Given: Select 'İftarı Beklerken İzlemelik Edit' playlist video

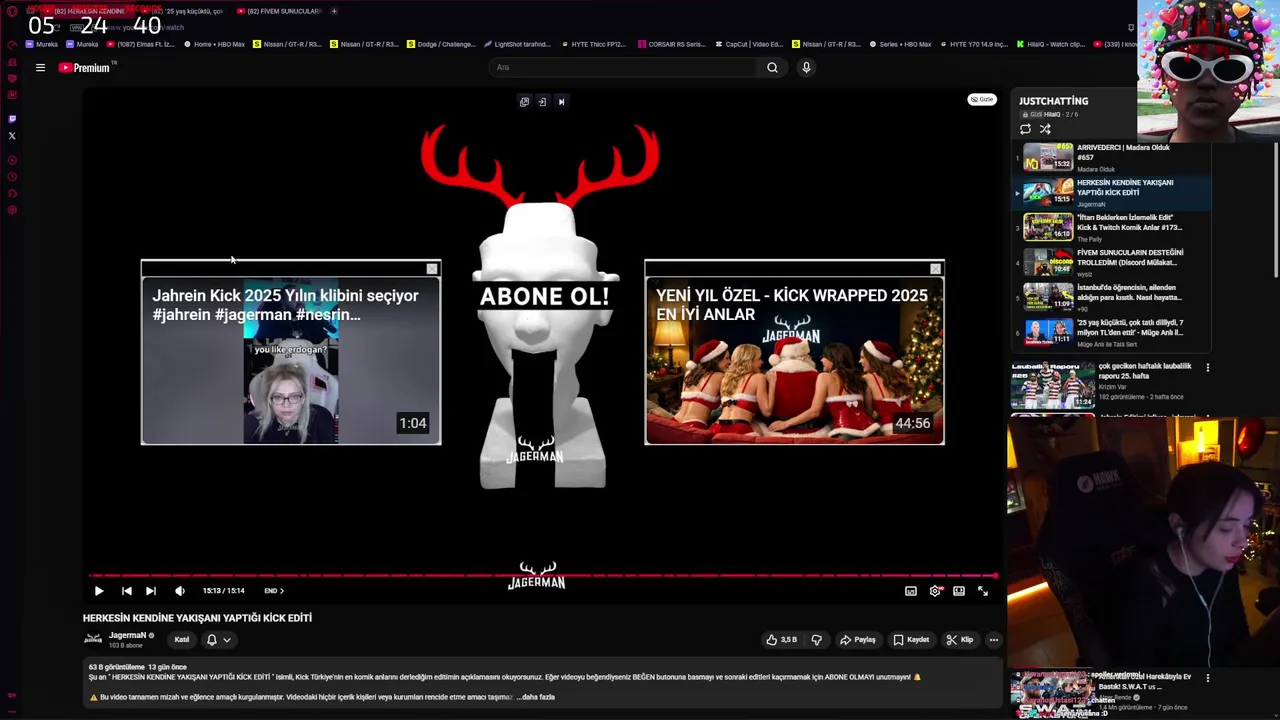Looking at the screenshot, I should pos(1112,228).
